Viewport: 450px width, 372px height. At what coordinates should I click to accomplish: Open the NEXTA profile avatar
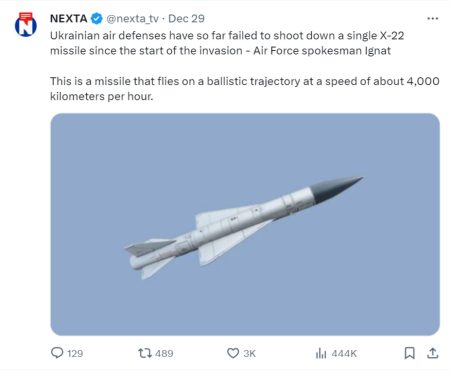coord(26,25)
